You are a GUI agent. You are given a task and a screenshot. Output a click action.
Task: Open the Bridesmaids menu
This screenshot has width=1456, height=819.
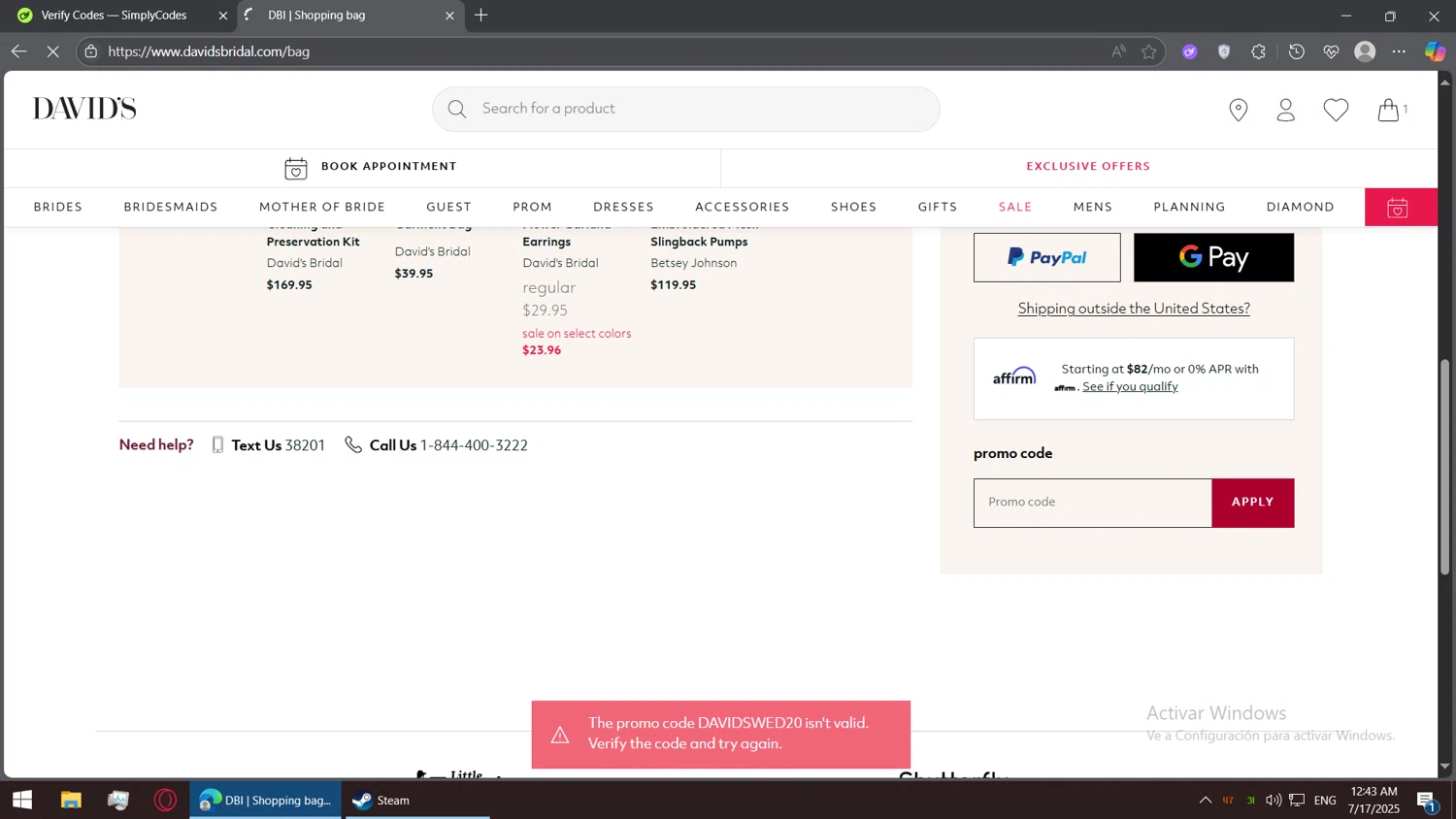(x=171, y=208)
